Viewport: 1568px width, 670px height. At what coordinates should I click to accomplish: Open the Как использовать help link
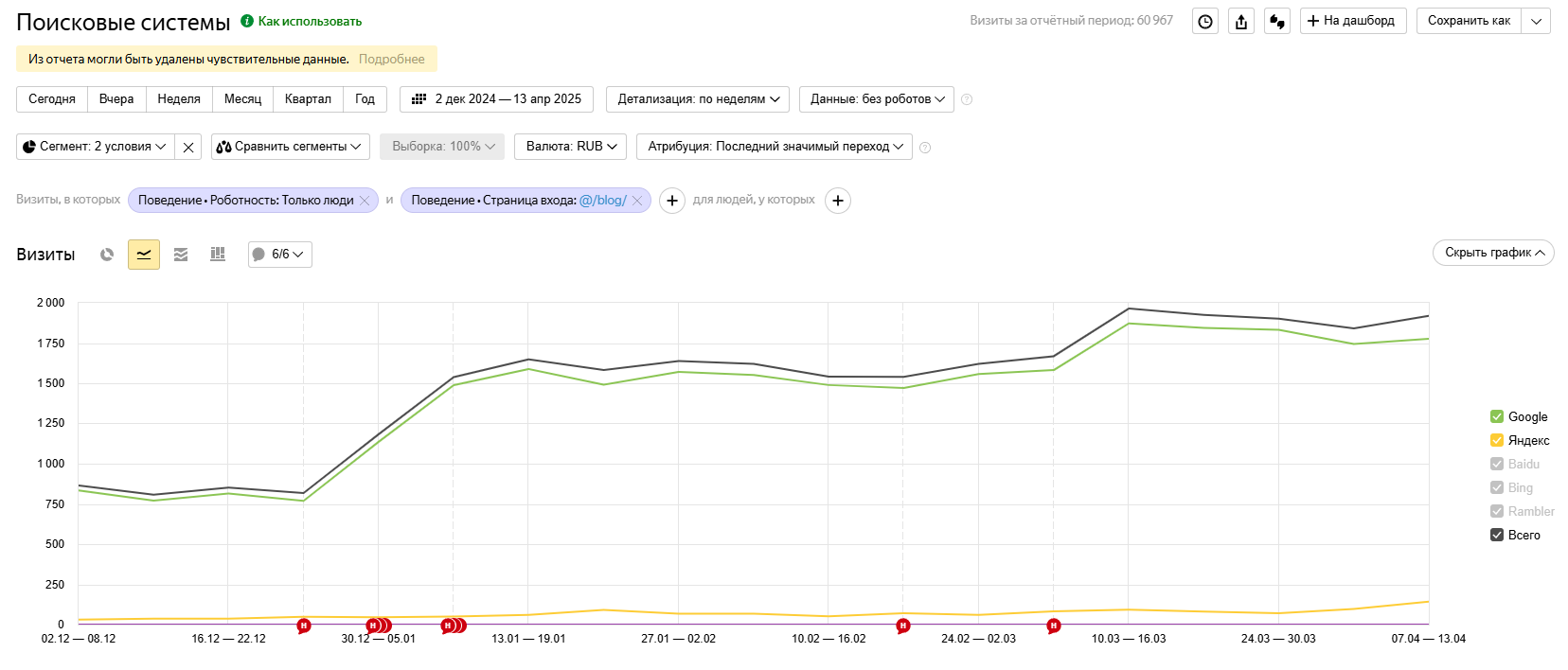(310, 21)
